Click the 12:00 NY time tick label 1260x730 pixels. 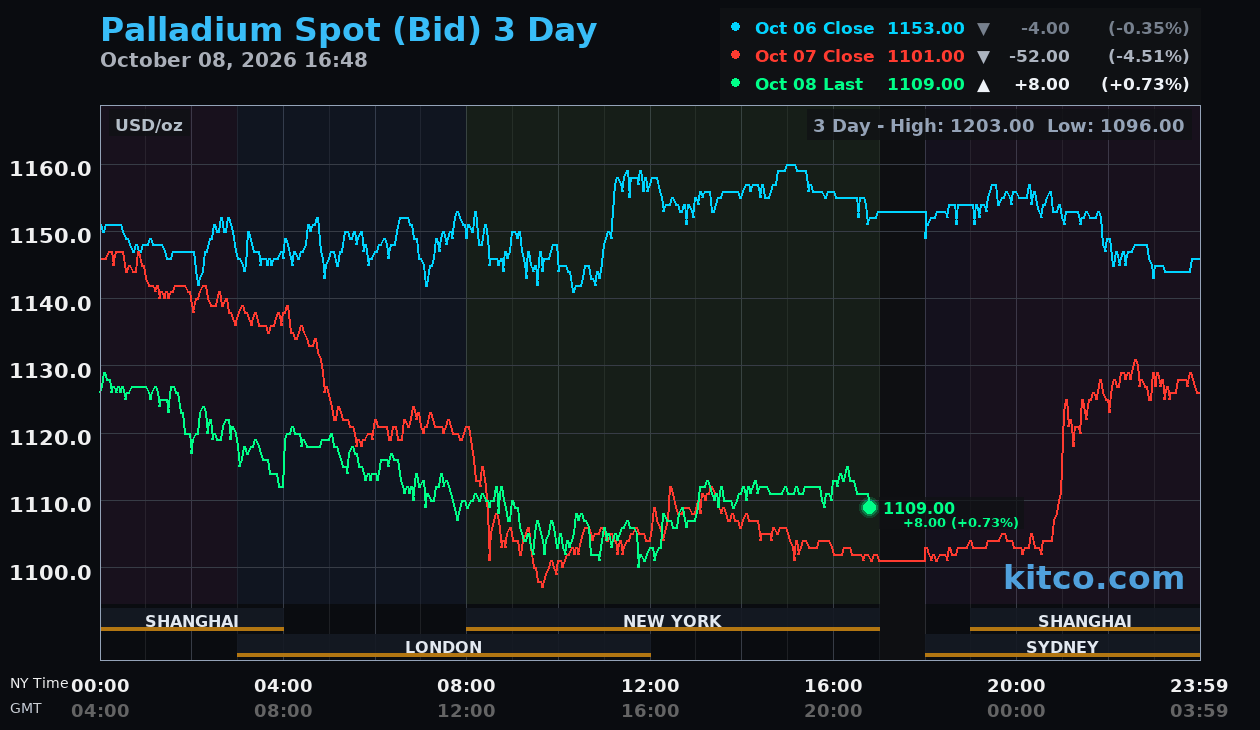point(650,686)
